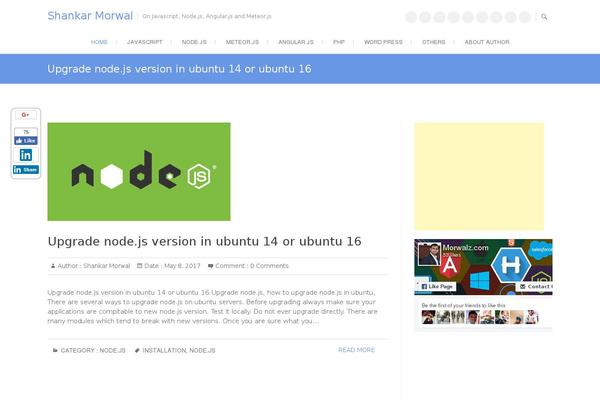This screenshot has width=600, height=400.
Task: Click the Contact button on Facebook widget
Action: [x=535, y=286]
